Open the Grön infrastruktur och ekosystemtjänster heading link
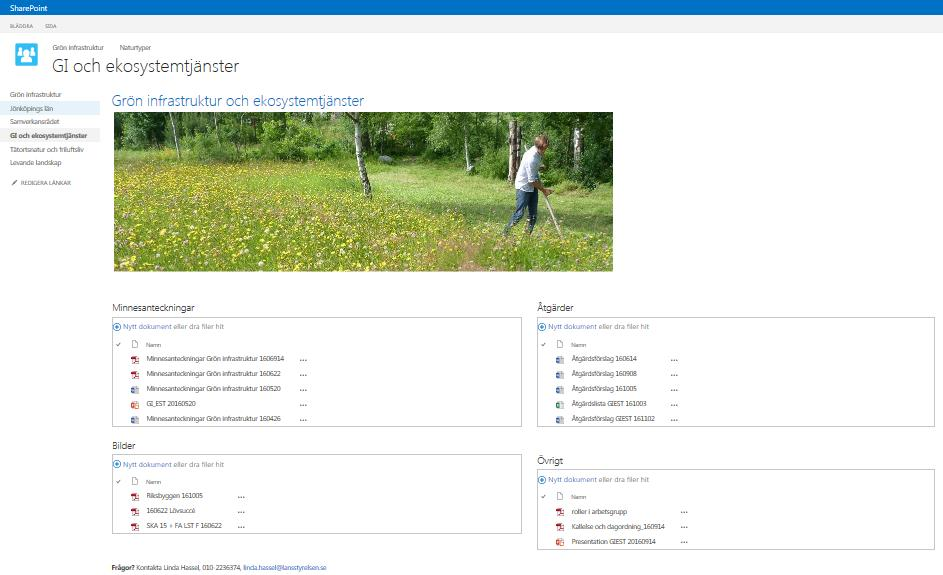 pyautogui.click(x=238, y=100)
